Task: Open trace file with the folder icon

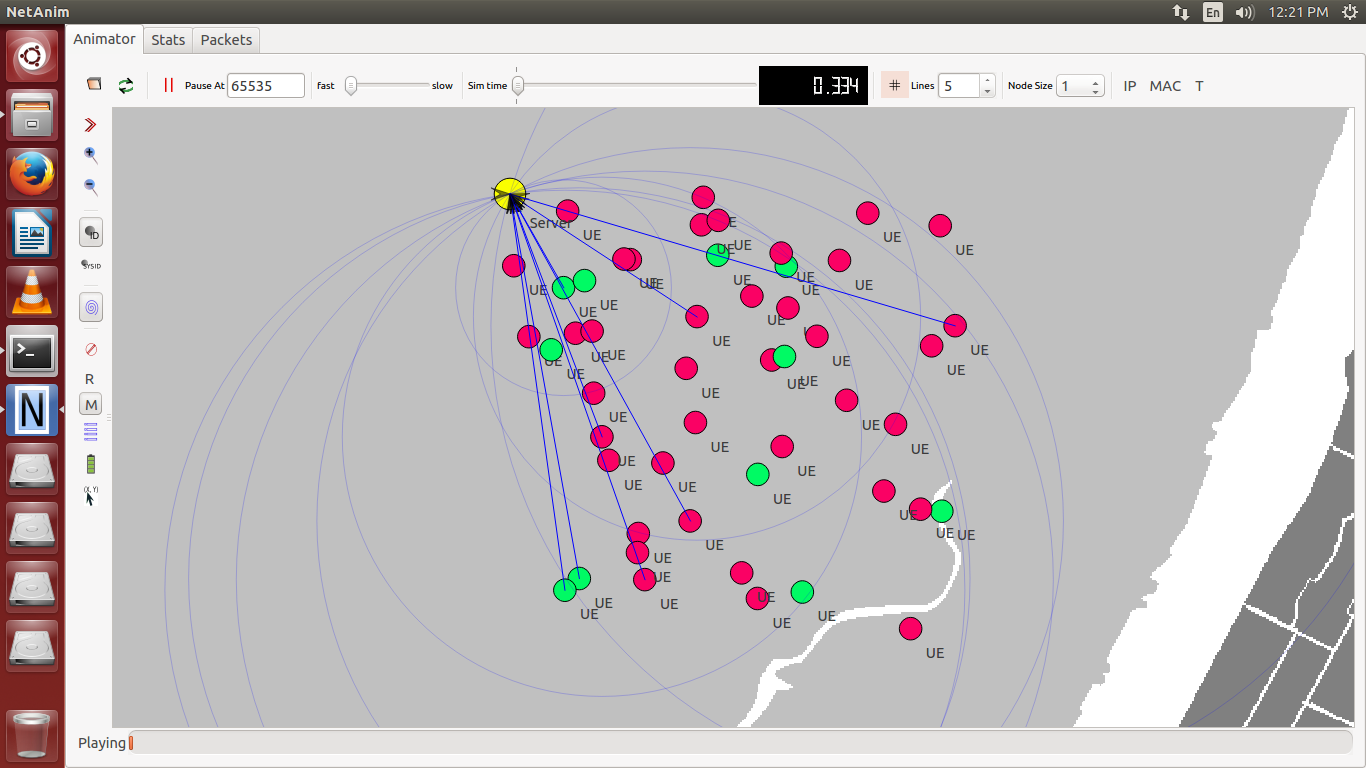Action: coord(94,85)
